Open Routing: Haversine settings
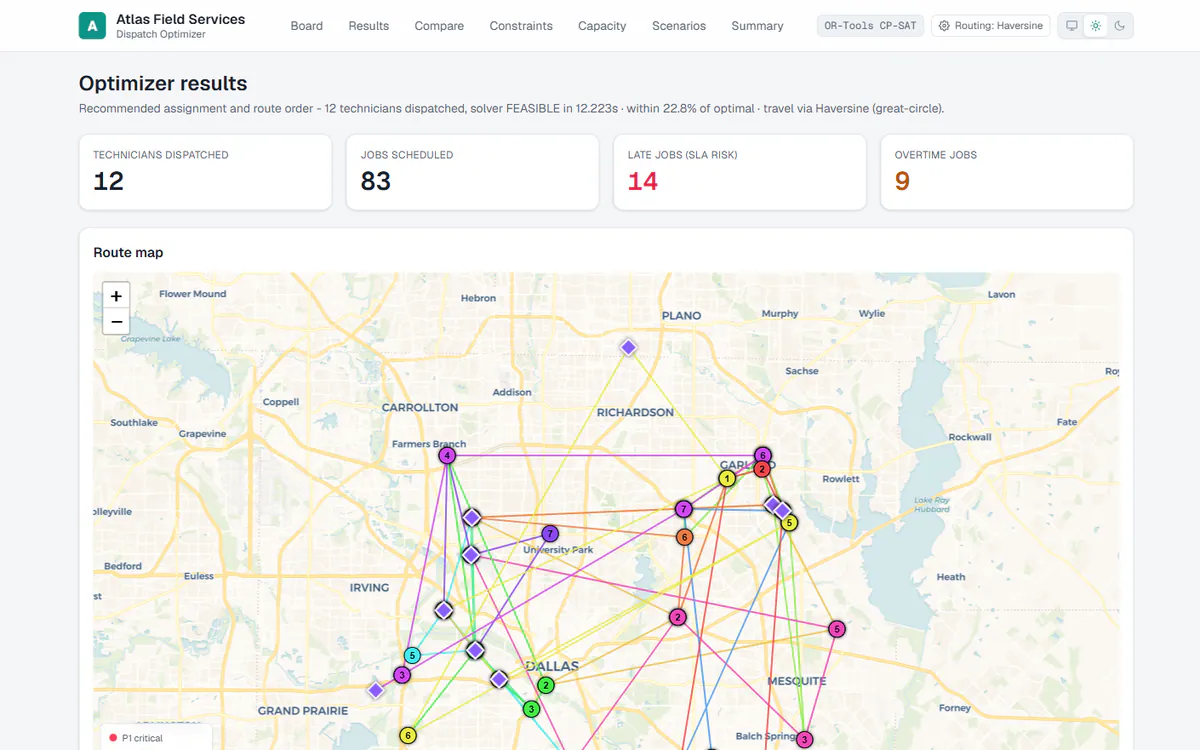This screenshot has width=1200, height=750. (991, 26)
